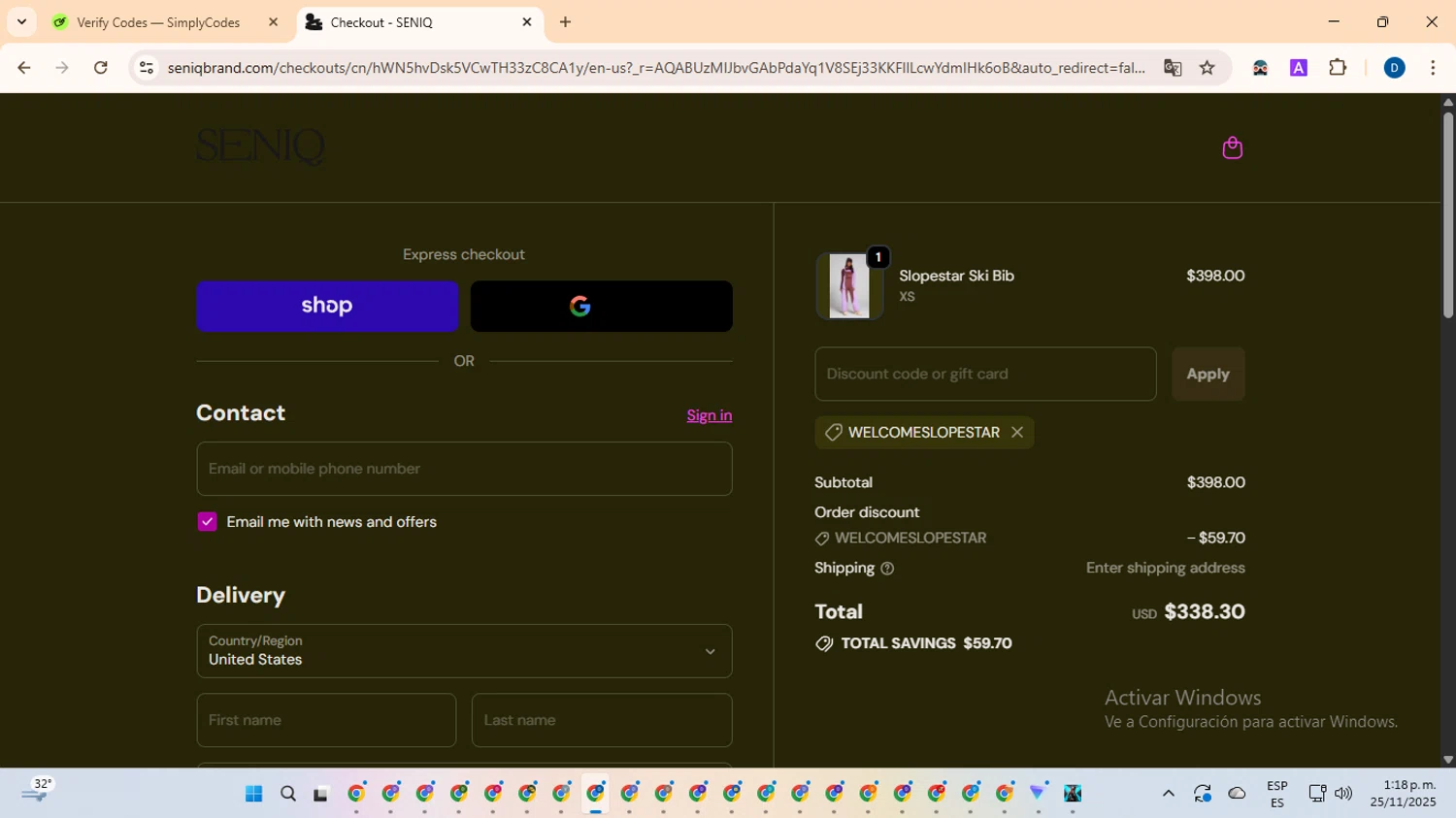Open the purple A extension
Viewport: 1456px width, 818px height.
1299,68
